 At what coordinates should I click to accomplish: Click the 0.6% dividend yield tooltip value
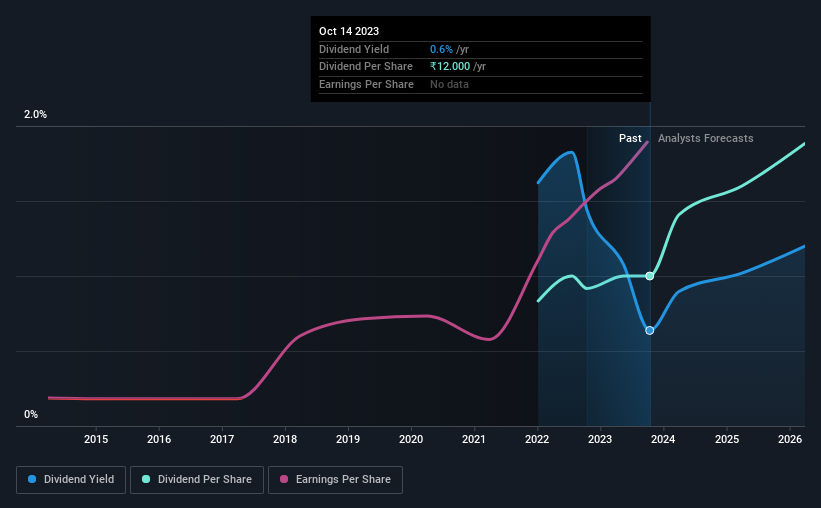click(441, 49)
